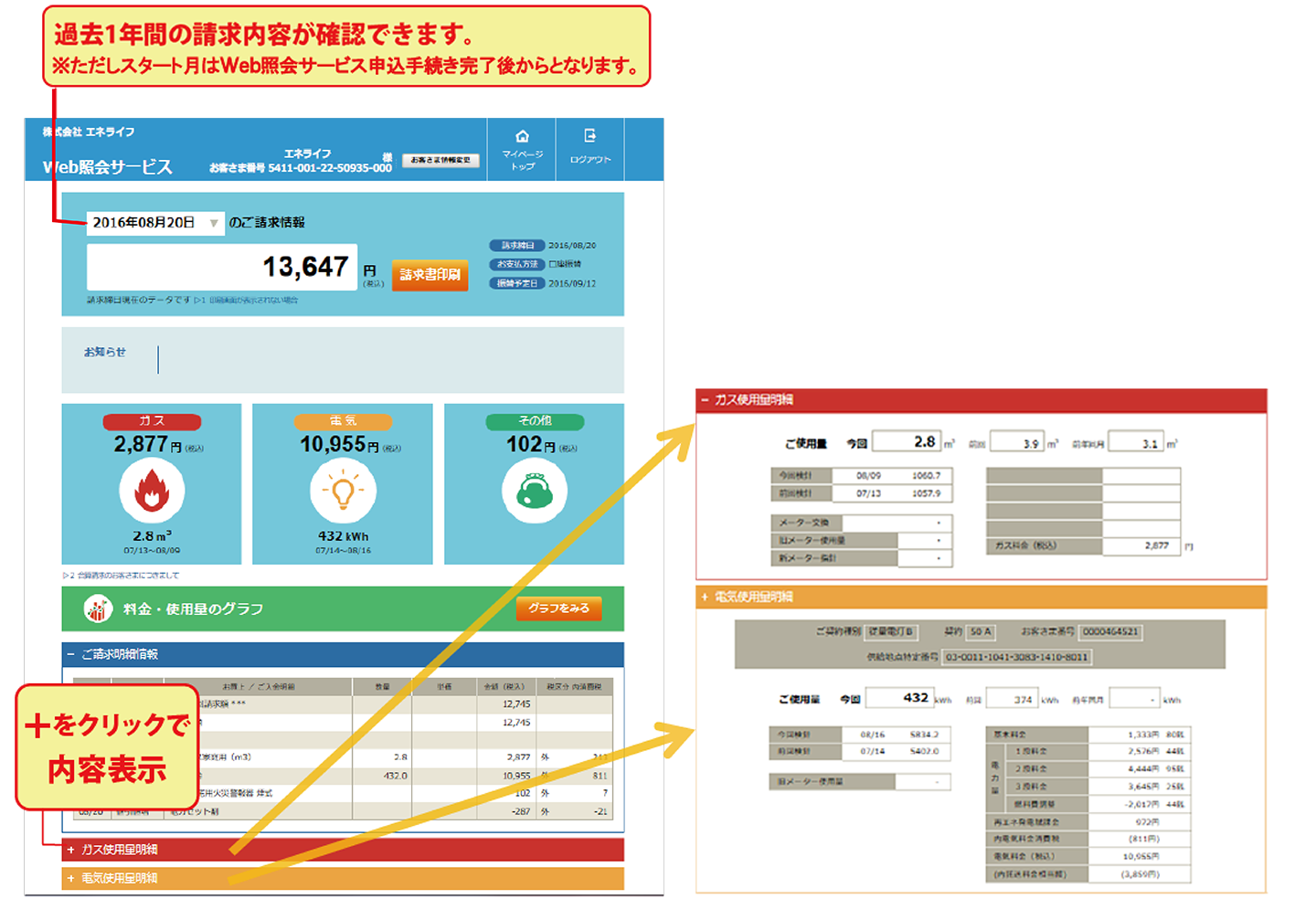Image resolution: width=1316 pixels, height=899 pixels.
Task: Click the お客さま情報変更 button
Action: point(440,160)
